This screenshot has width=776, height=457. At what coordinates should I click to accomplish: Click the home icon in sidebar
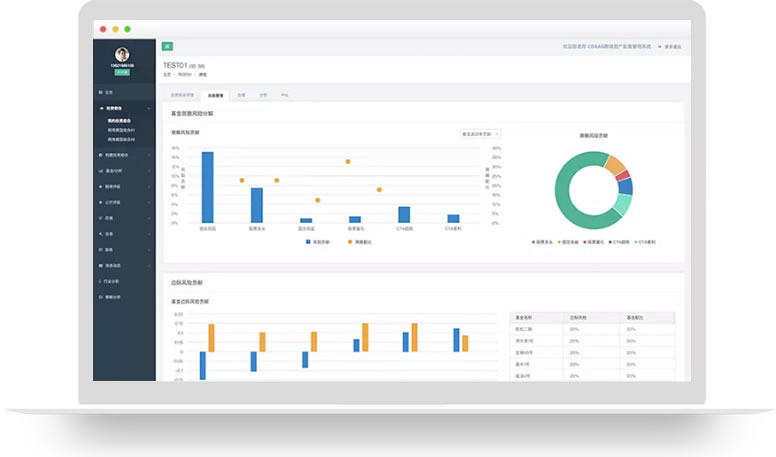pos(100,92)
